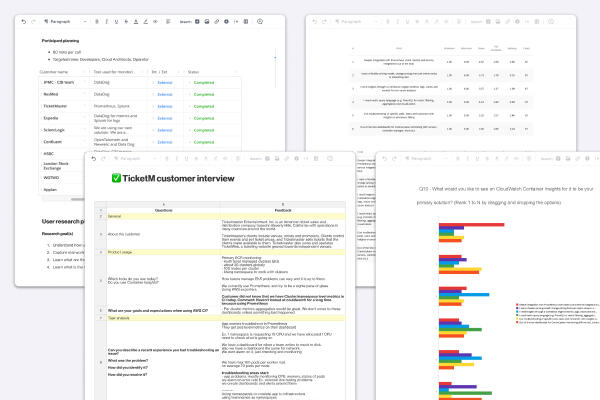Redo in top-right ratings table window
Image resolution: width=600 pixels, height=400 pixels.
click(324, 22)
